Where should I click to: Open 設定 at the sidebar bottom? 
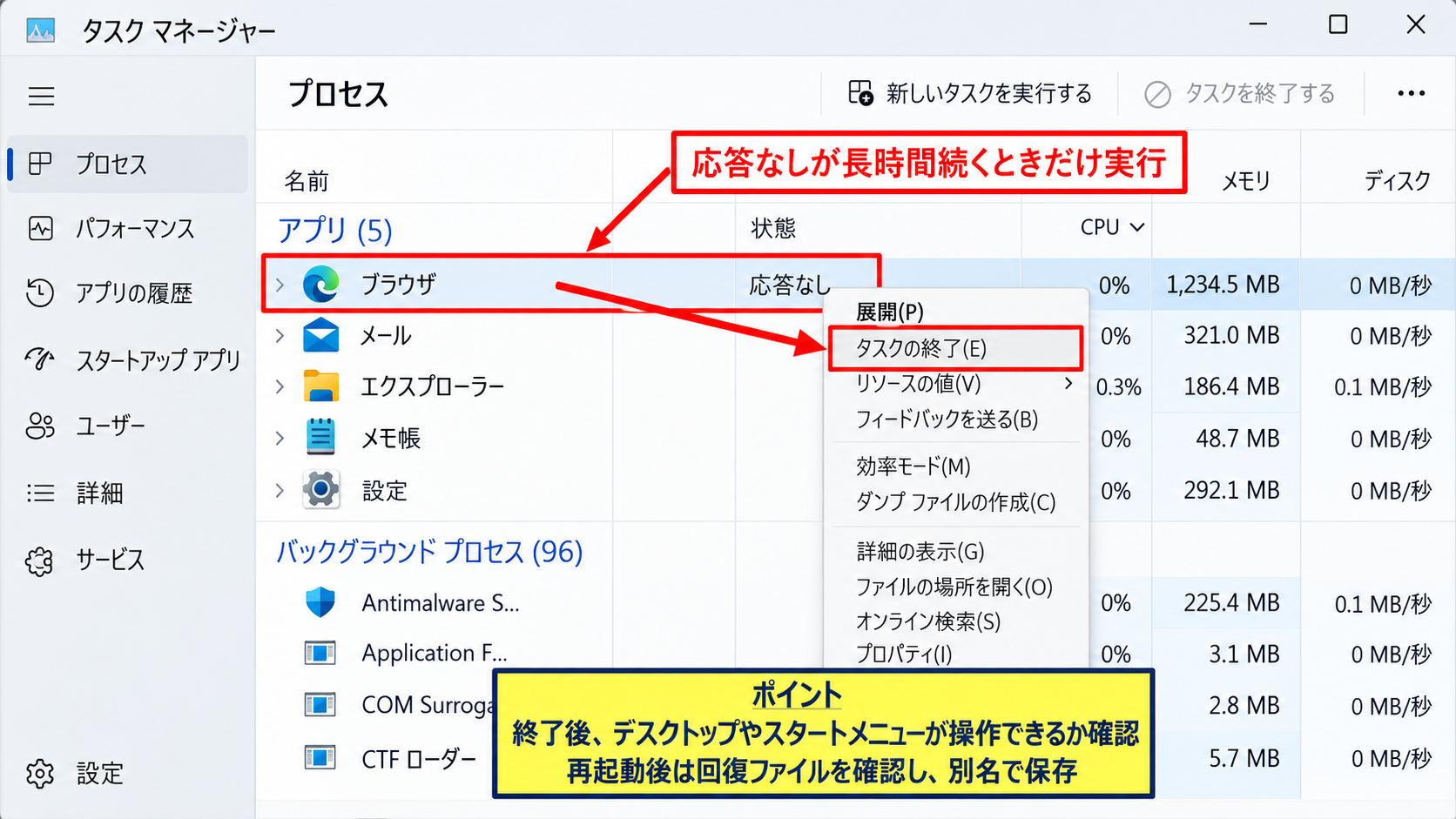(x=75, y=773)
